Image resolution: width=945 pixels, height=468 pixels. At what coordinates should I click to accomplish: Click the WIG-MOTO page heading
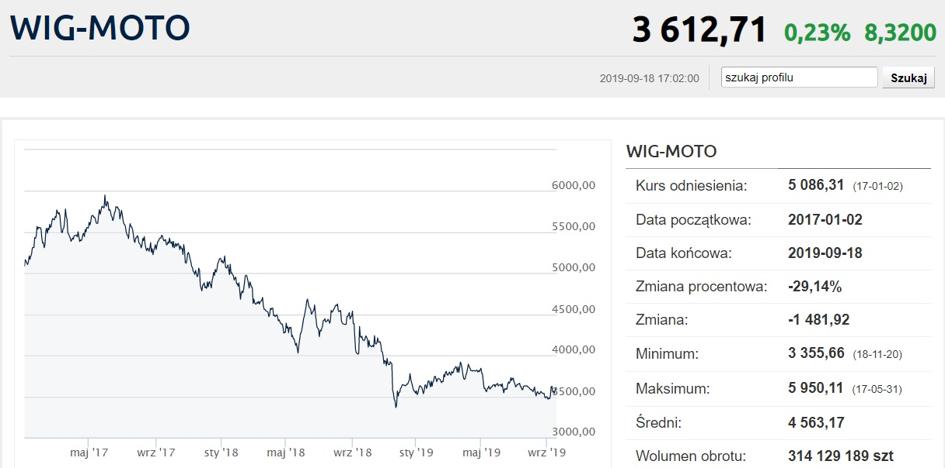click(100, 27)
